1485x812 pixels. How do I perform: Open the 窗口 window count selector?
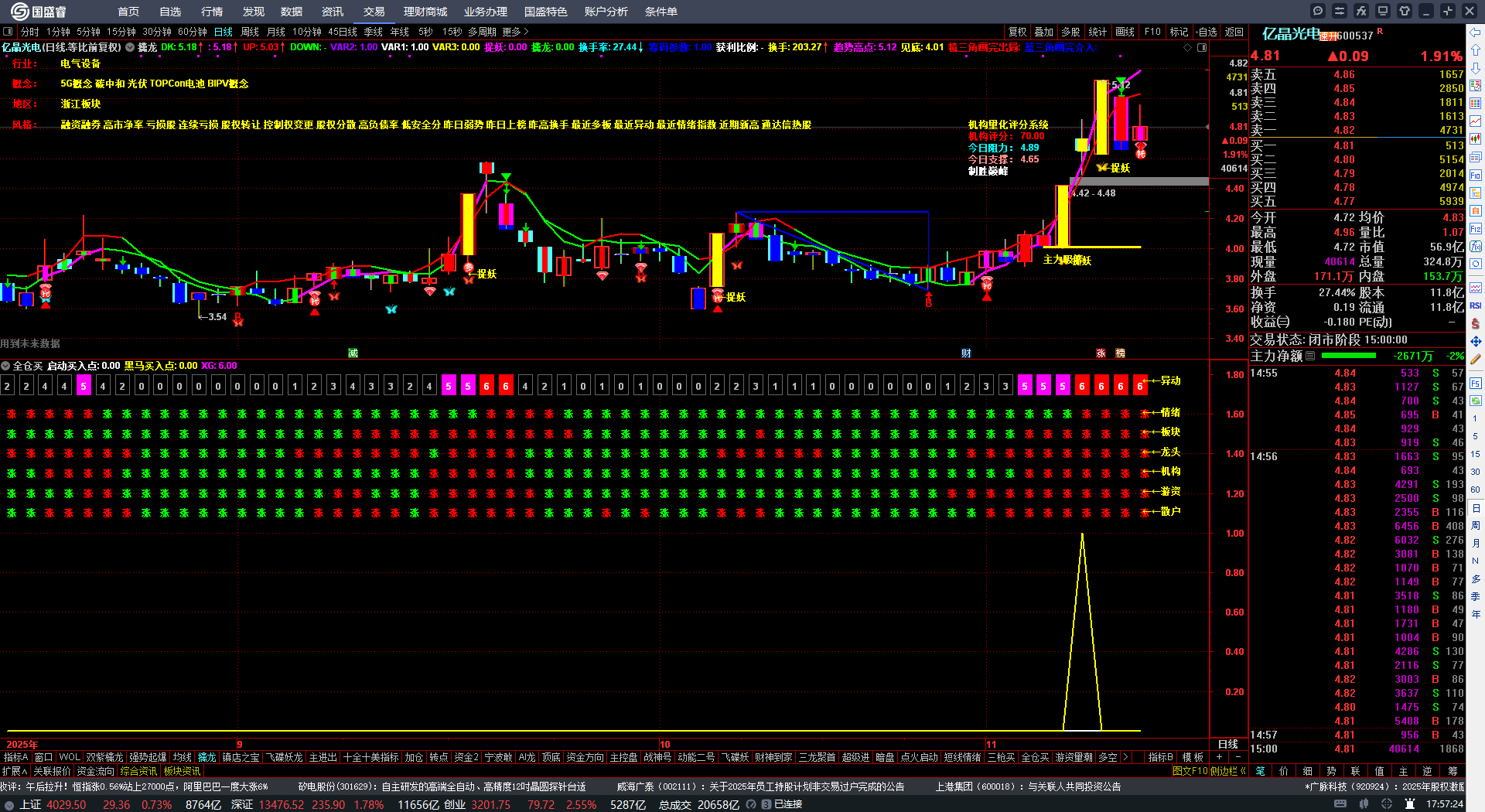pos(44,757)
